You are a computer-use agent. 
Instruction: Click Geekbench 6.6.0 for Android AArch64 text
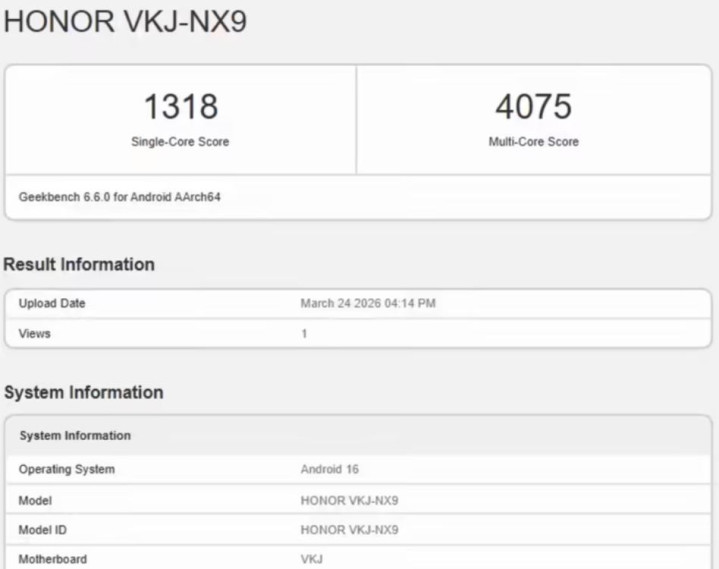coord(119,197)
